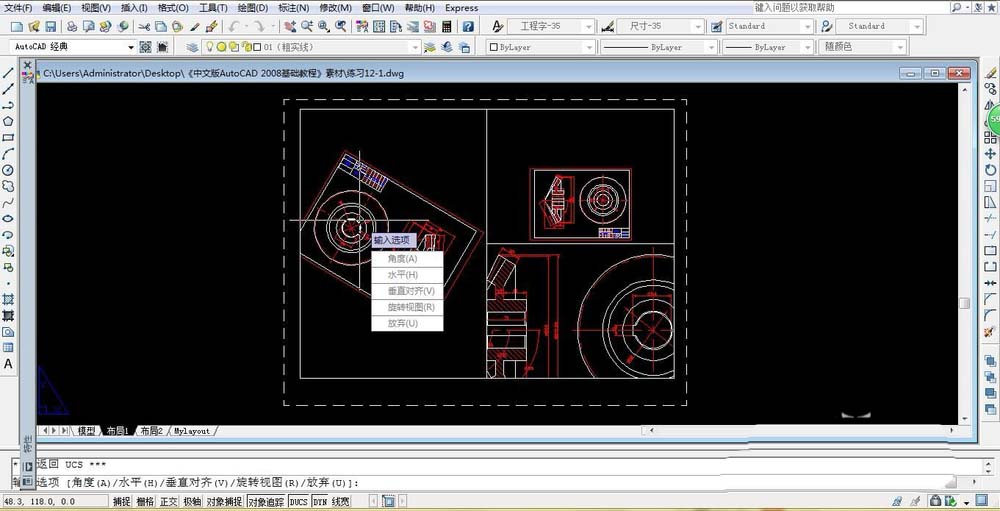
Task: Choose 放弃(U) in the options popup
Action: (407, 323)
